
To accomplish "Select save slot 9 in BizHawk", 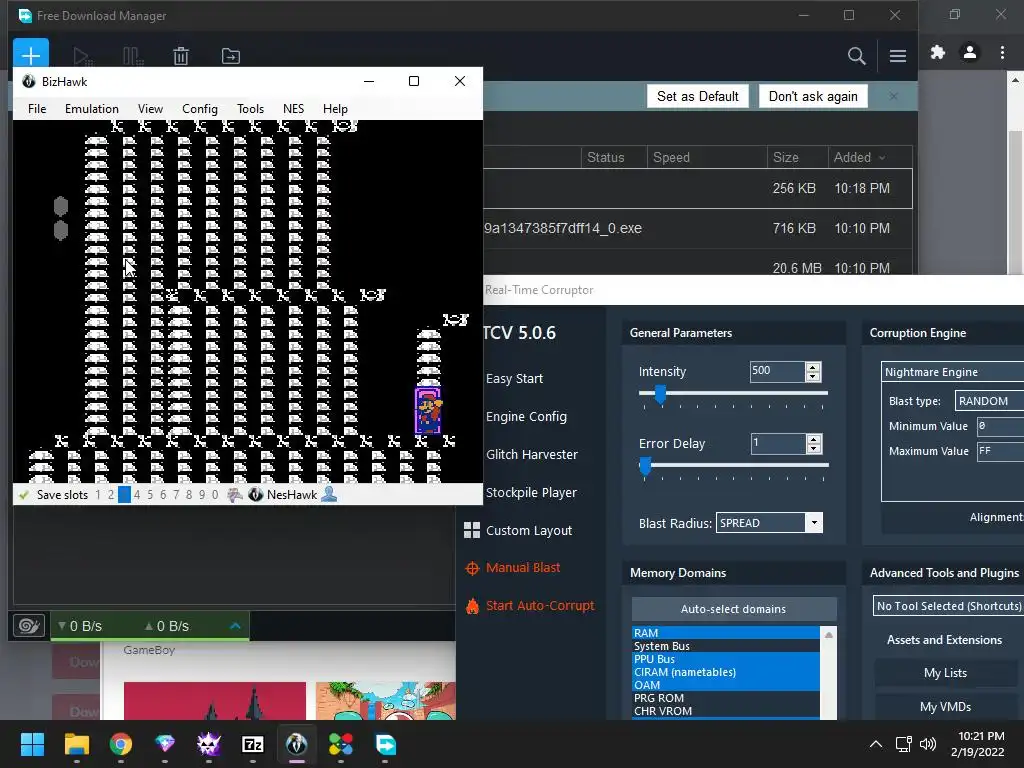I will 202,495.
